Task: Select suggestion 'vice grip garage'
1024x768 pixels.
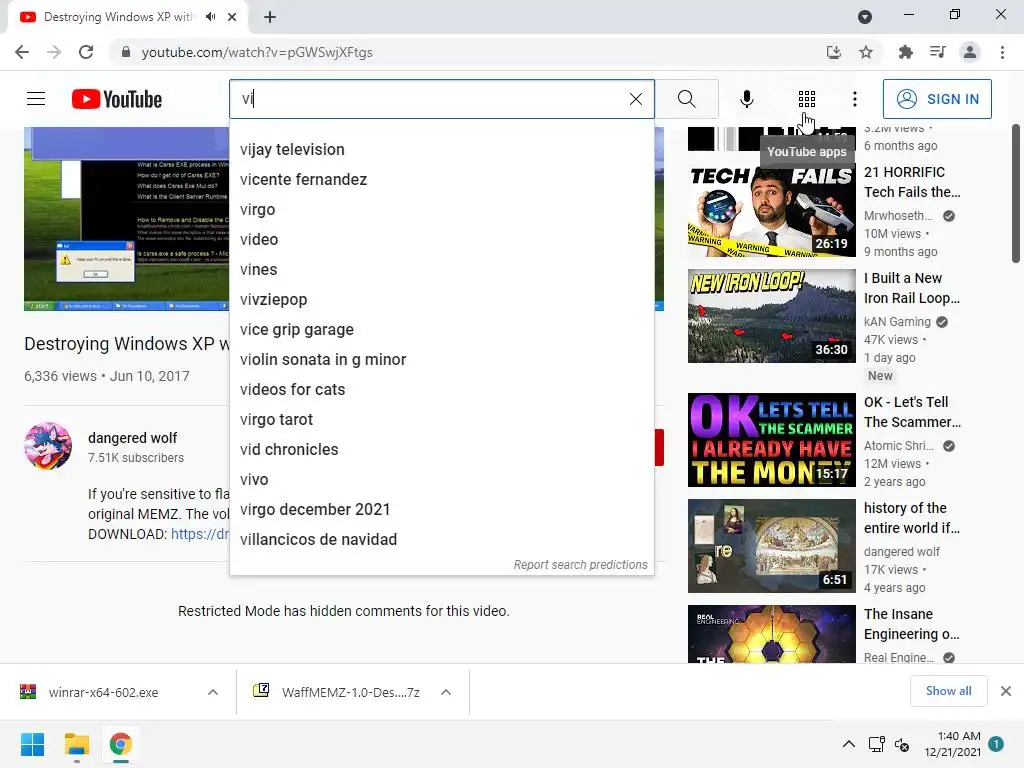Action: tap(441, 330)
